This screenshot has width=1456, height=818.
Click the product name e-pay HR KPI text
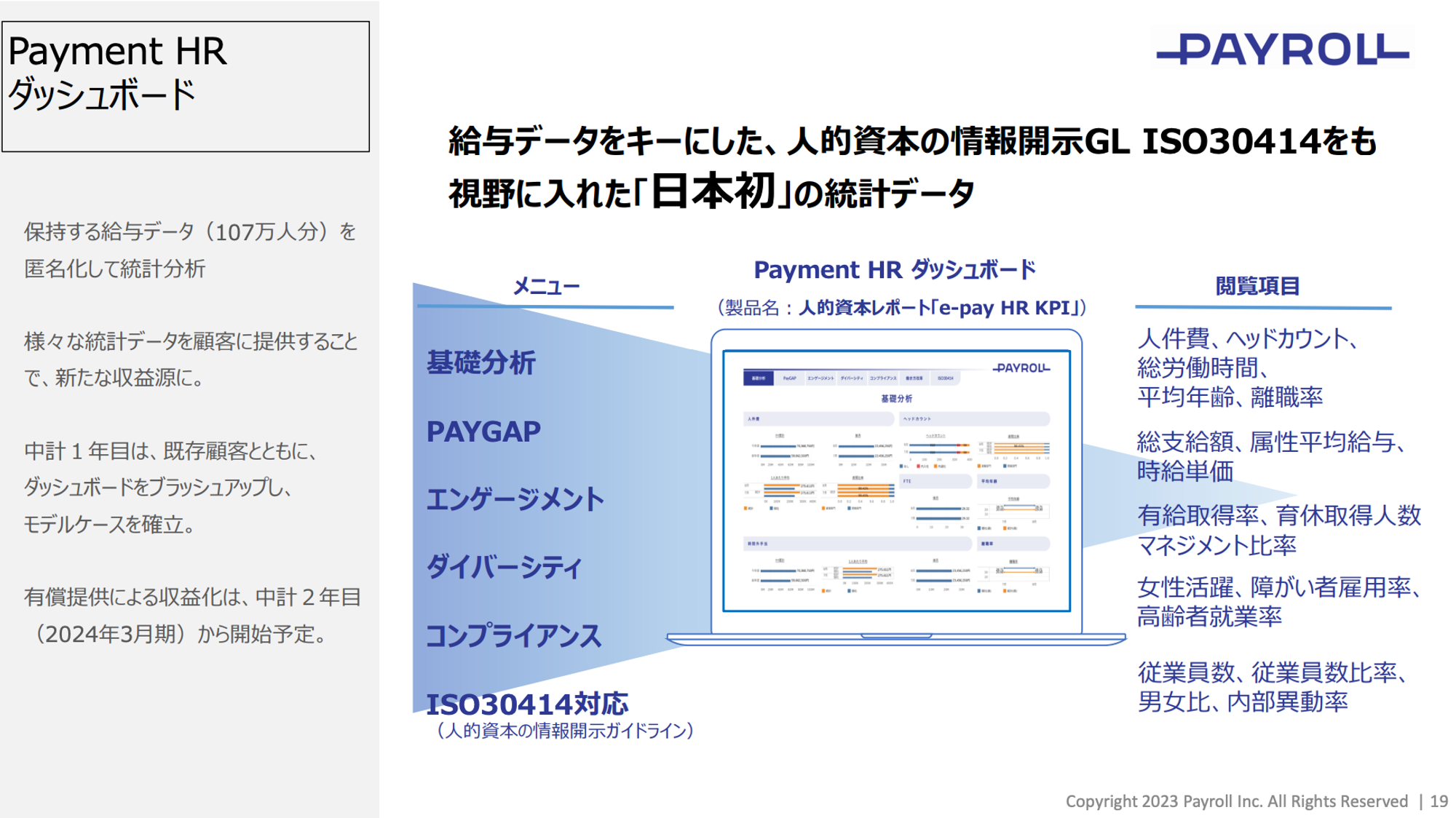tap(1006, 308)
